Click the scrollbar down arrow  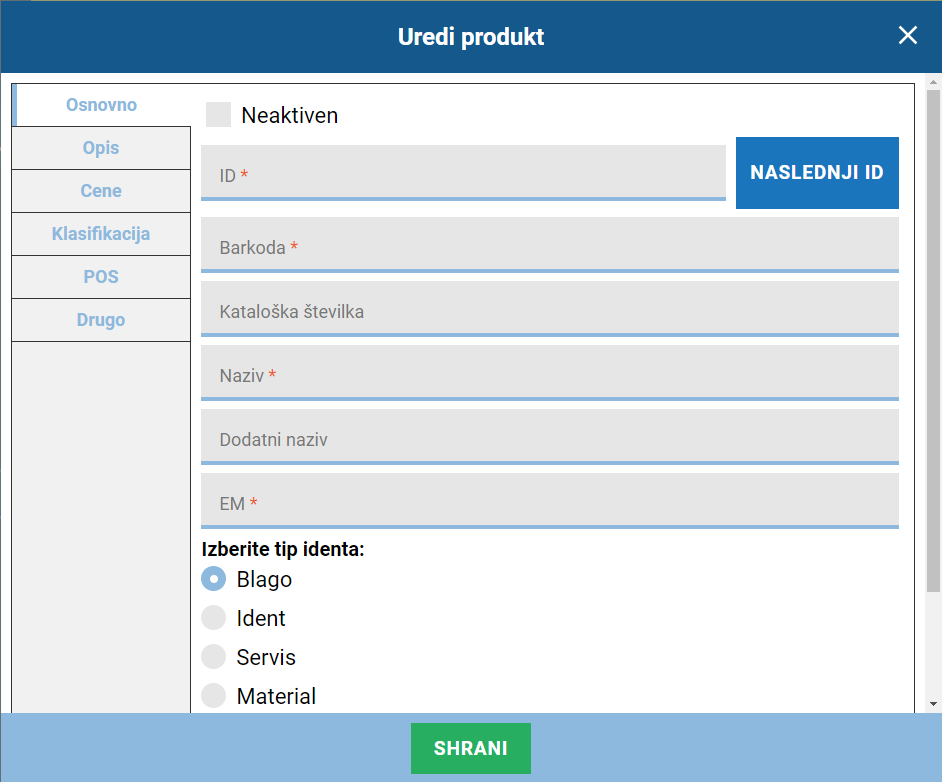point(933,703)
